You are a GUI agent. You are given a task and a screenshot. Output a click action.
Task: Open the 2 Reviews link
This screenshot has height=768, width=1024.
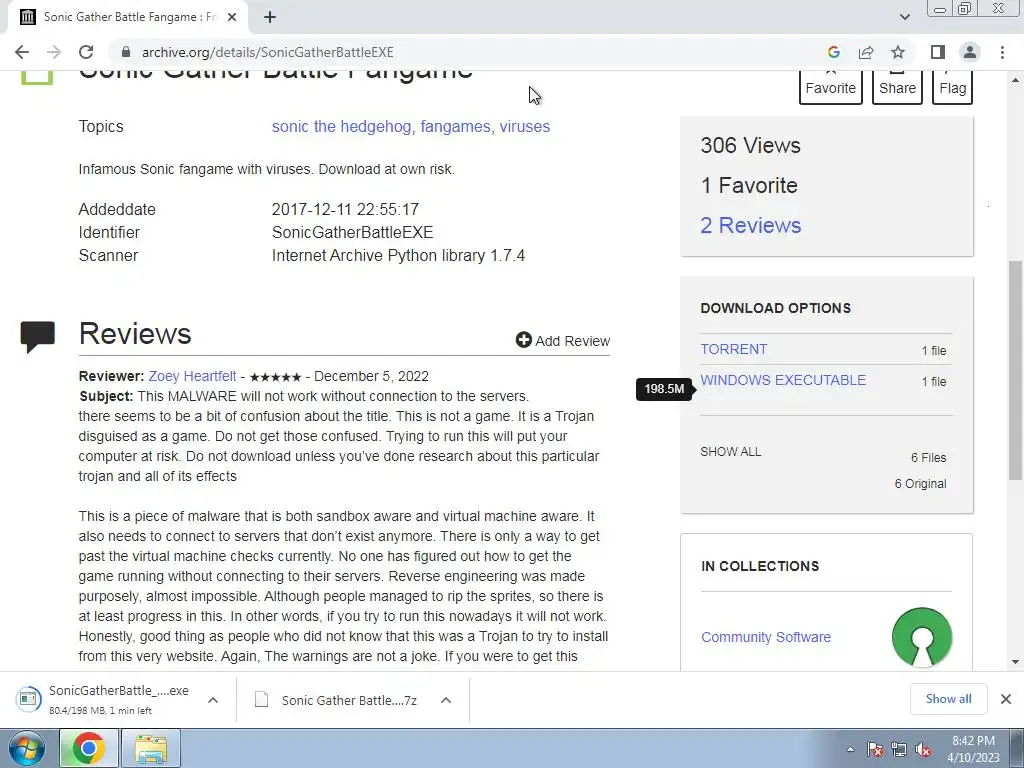click(x=750, y=225)
